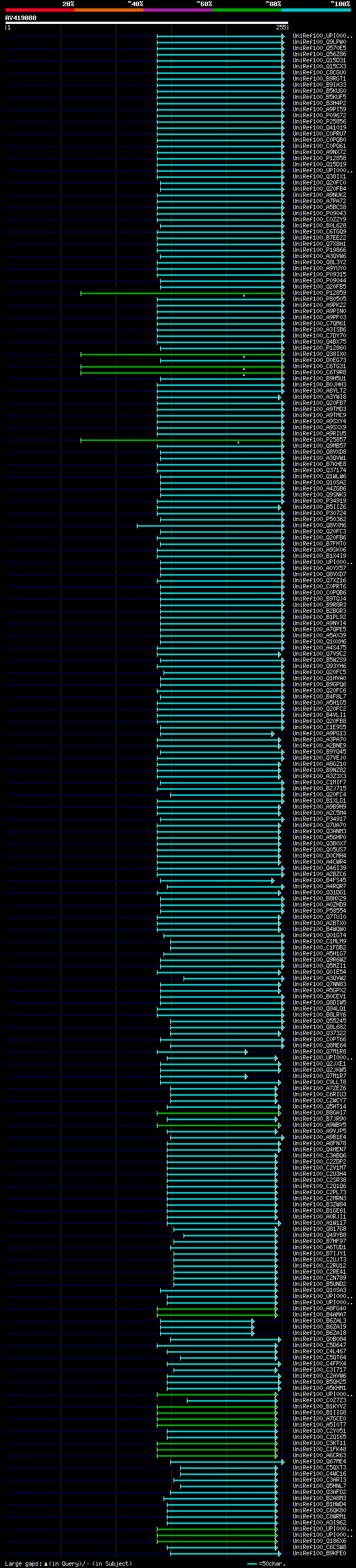Select hit label UniRef100_Q186X6
356x1568 pixels.
click(319, 1541)
